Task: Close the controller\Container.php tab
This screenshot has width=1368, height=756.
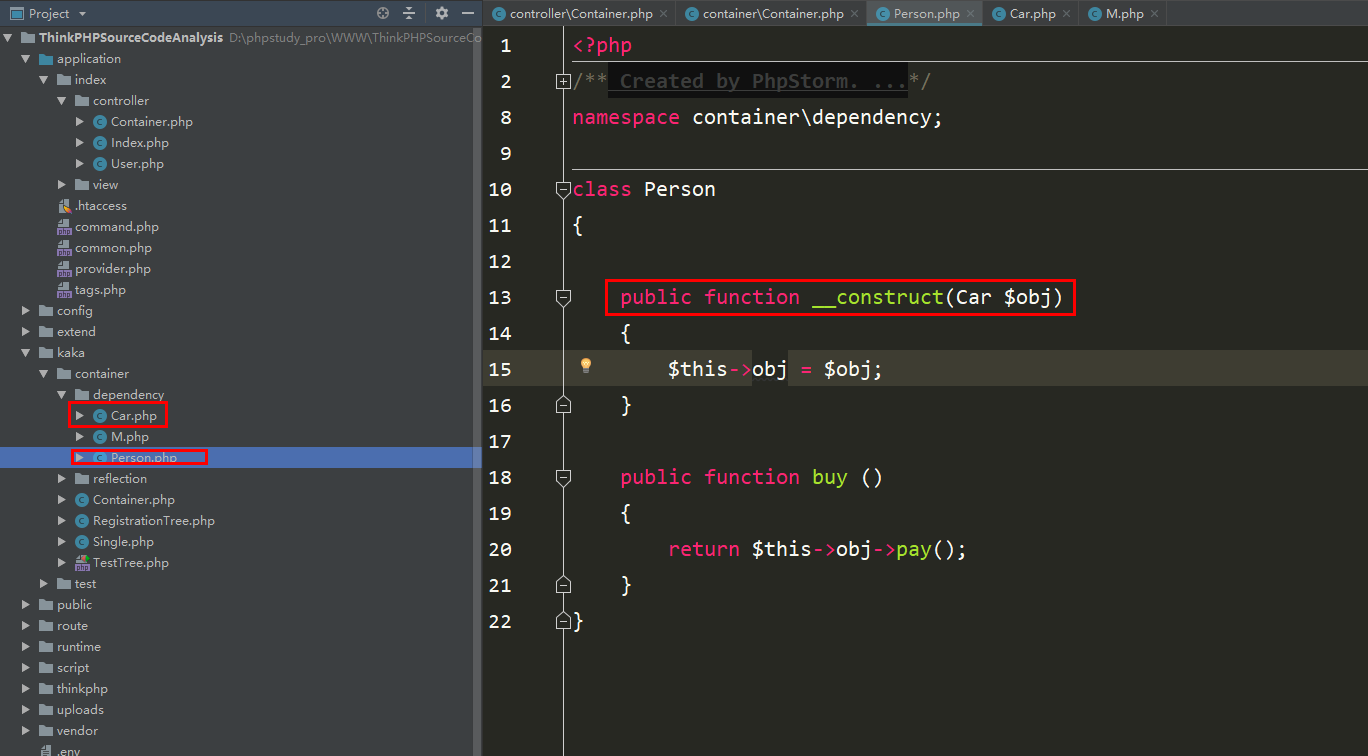Action: pos(665,14)
